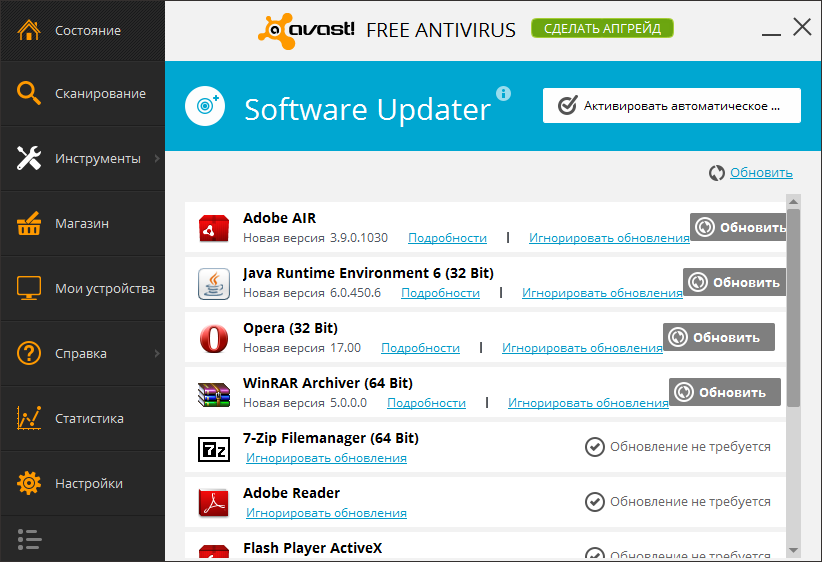Open the Магазин section
Image resolution: width=822 pixels, height=562 pixels.
[x=82, y=223]
